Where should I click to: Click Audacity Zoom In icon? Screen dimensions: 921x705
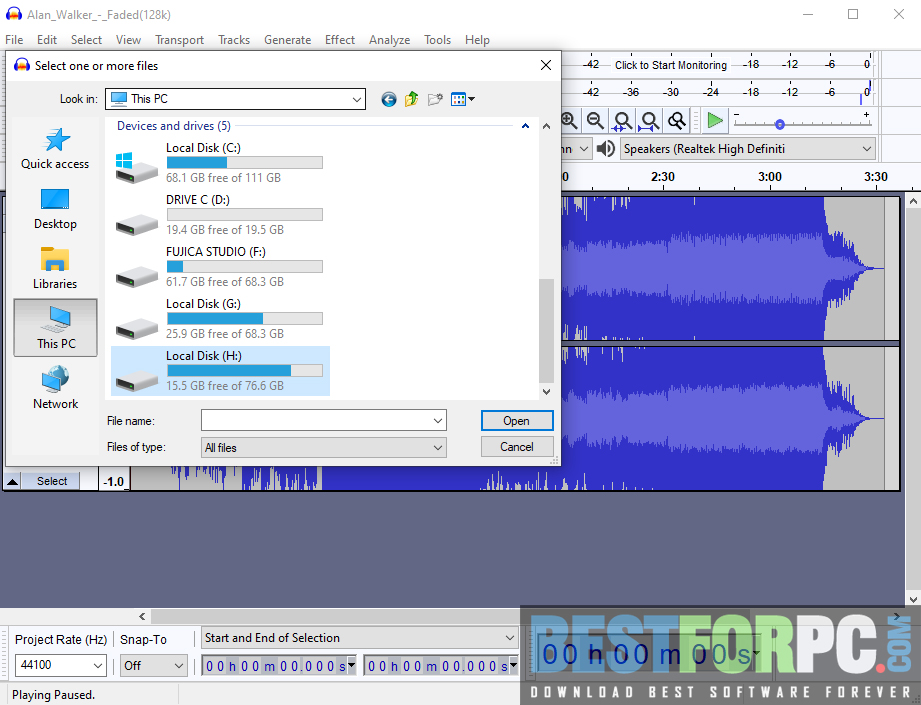point(569,121)
